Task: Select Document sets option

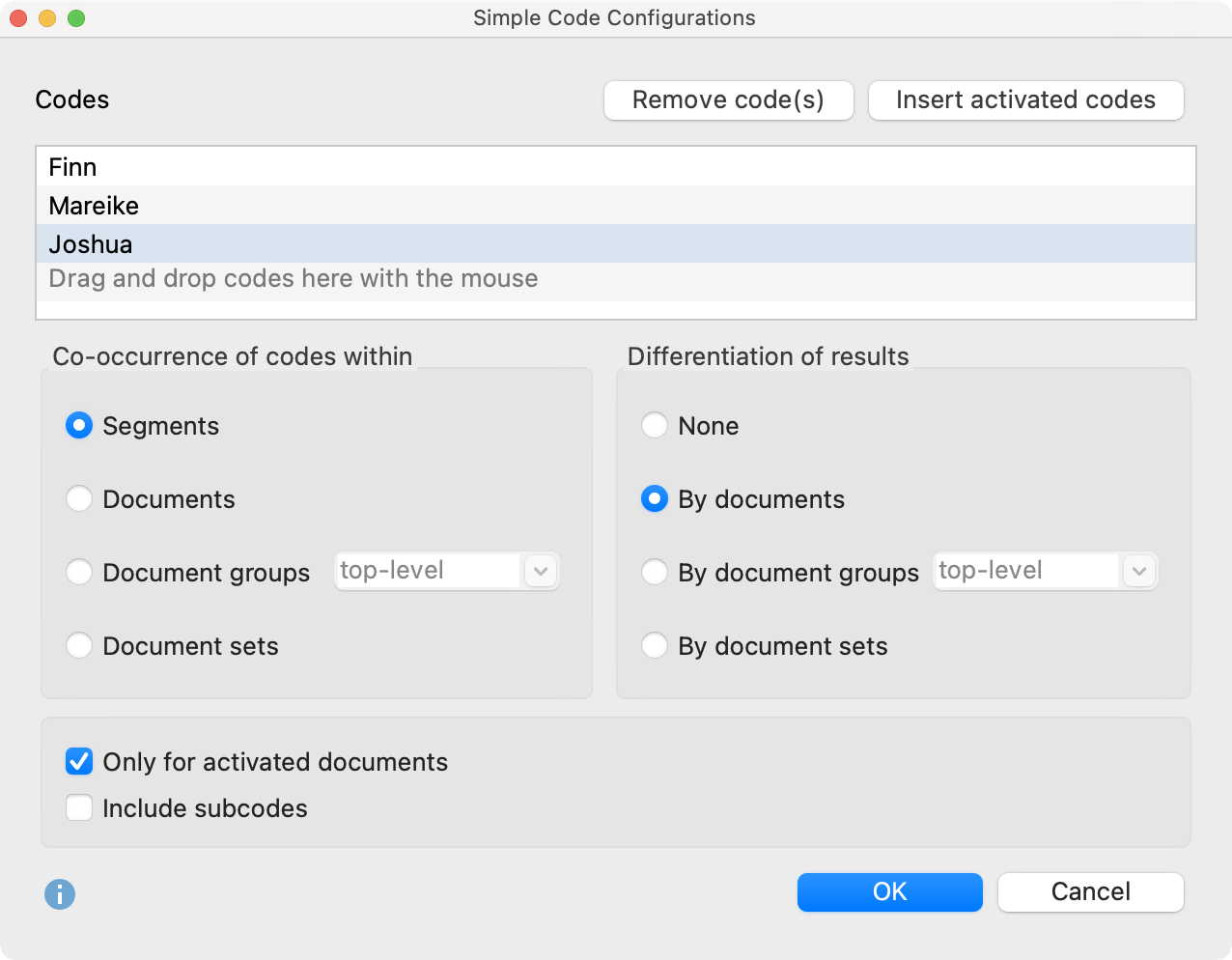Action: pos(78,645)
